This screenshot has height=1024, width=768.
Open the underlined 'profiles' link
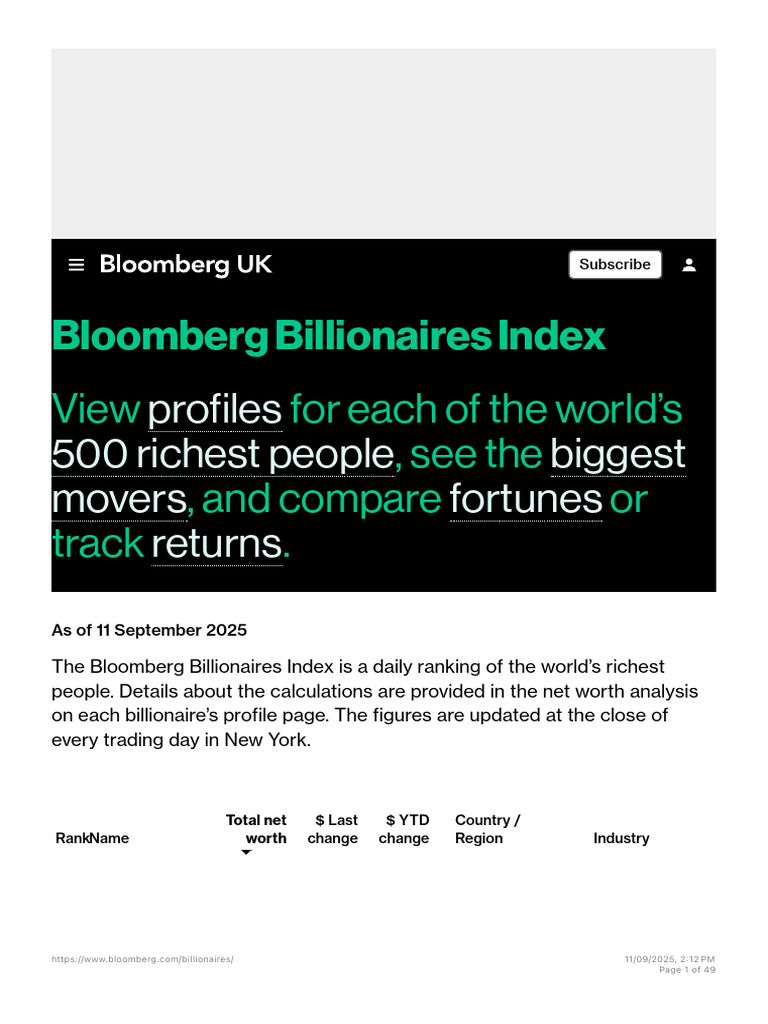pos(215,409)
